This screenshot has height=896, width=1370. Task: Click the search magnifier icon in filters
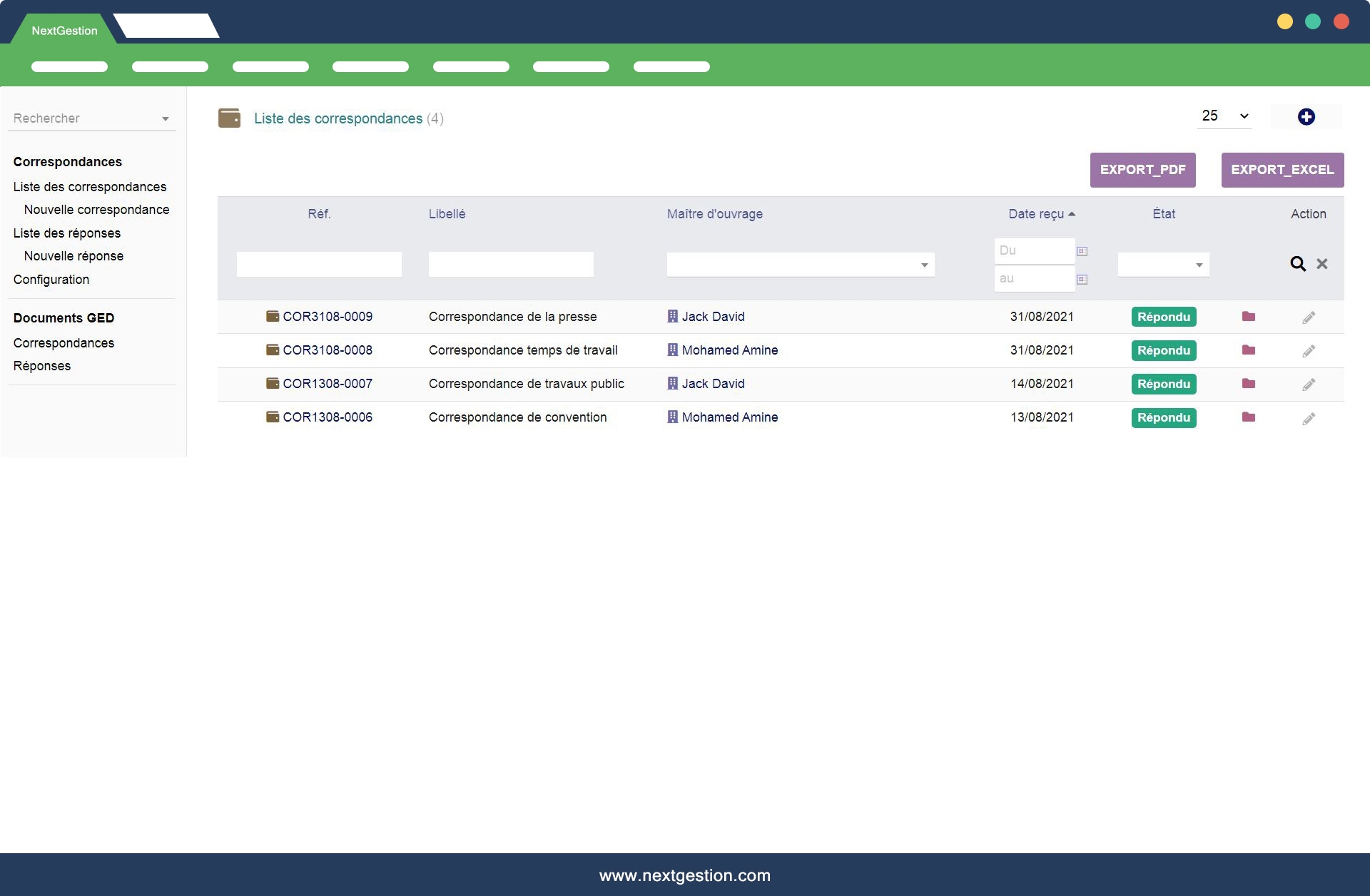pos(1297,264)
